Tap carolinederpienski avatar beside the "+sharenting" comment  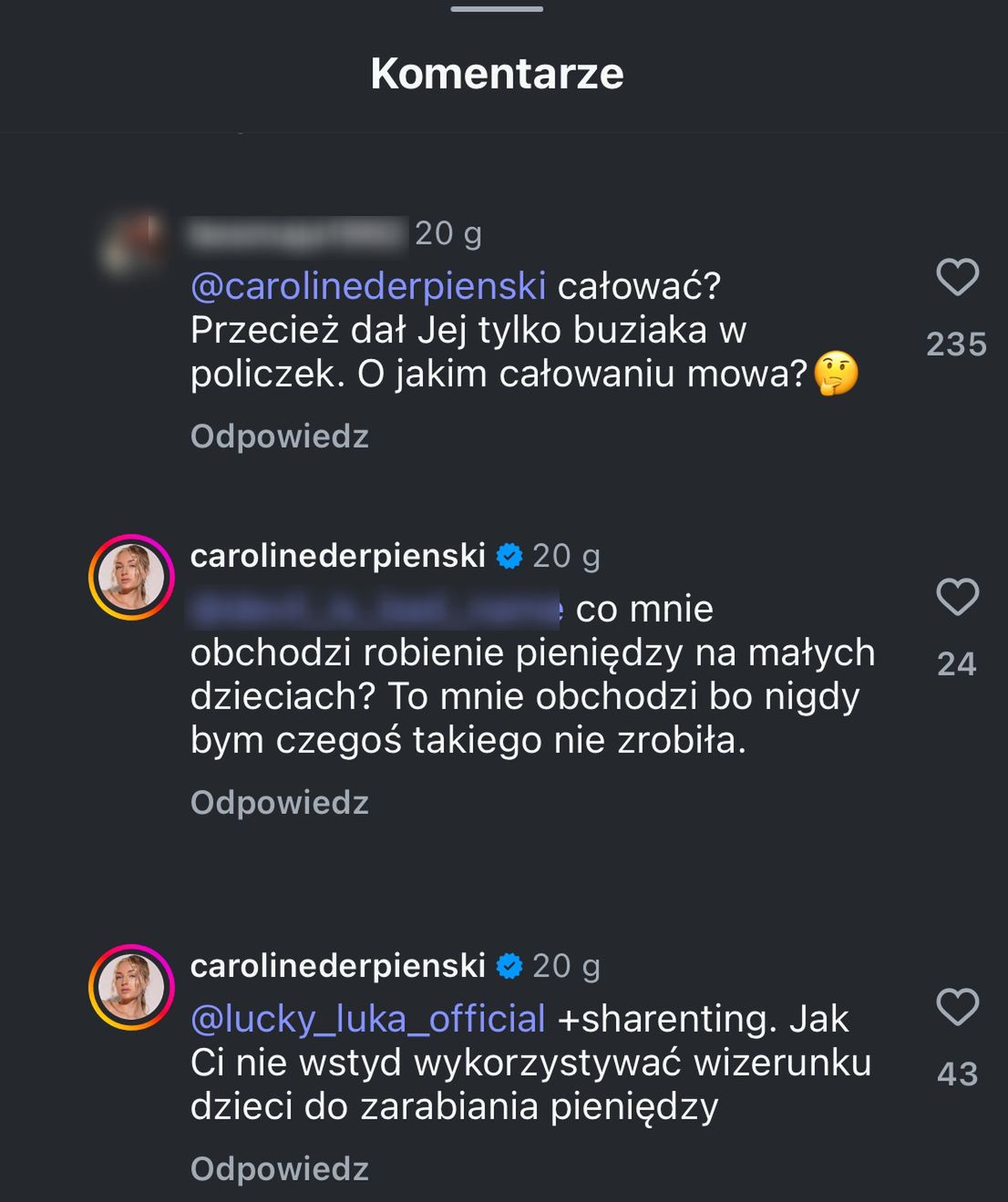(131, 987)
